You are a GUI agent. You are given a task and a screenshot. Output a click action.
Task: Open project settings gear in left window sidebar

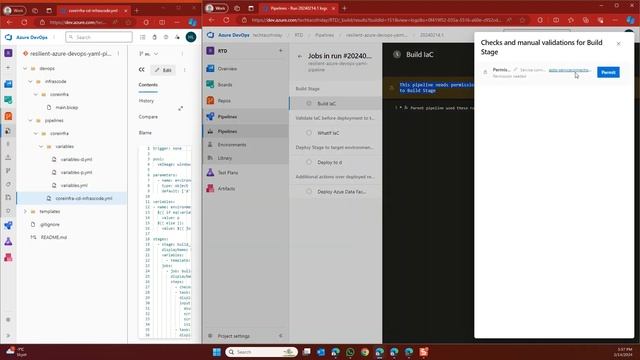8,320
